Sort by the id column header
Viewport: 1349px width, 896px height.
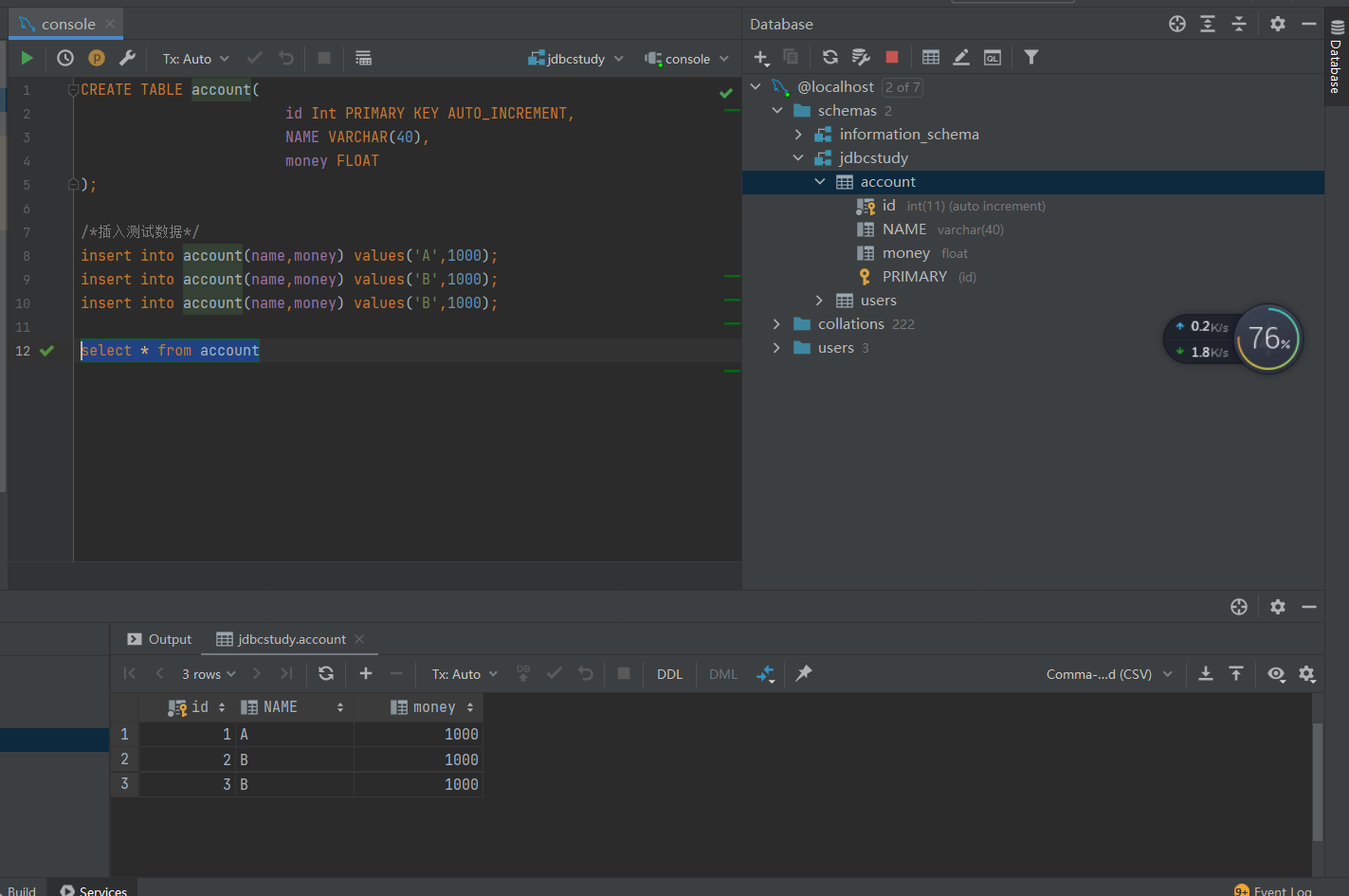click(197, 707)
